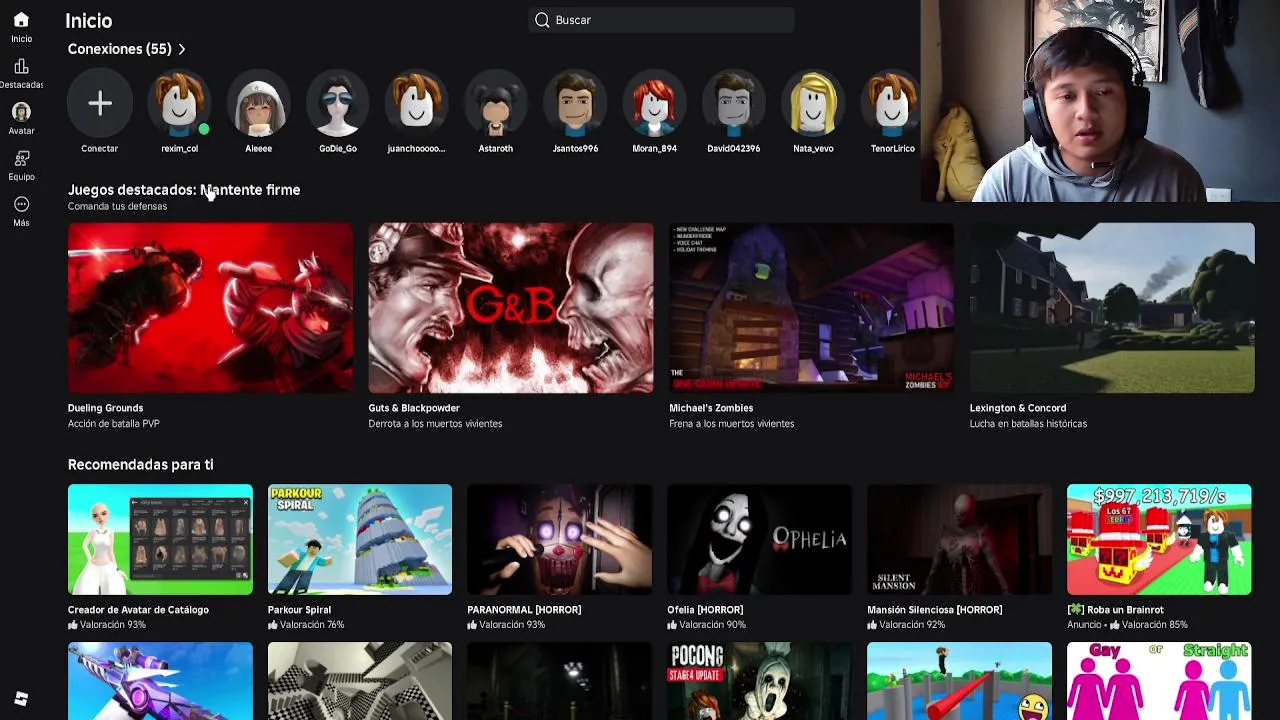
Task: Open Creador de Avatar de Catálogo thumbnail
Action: coord(160,540)
